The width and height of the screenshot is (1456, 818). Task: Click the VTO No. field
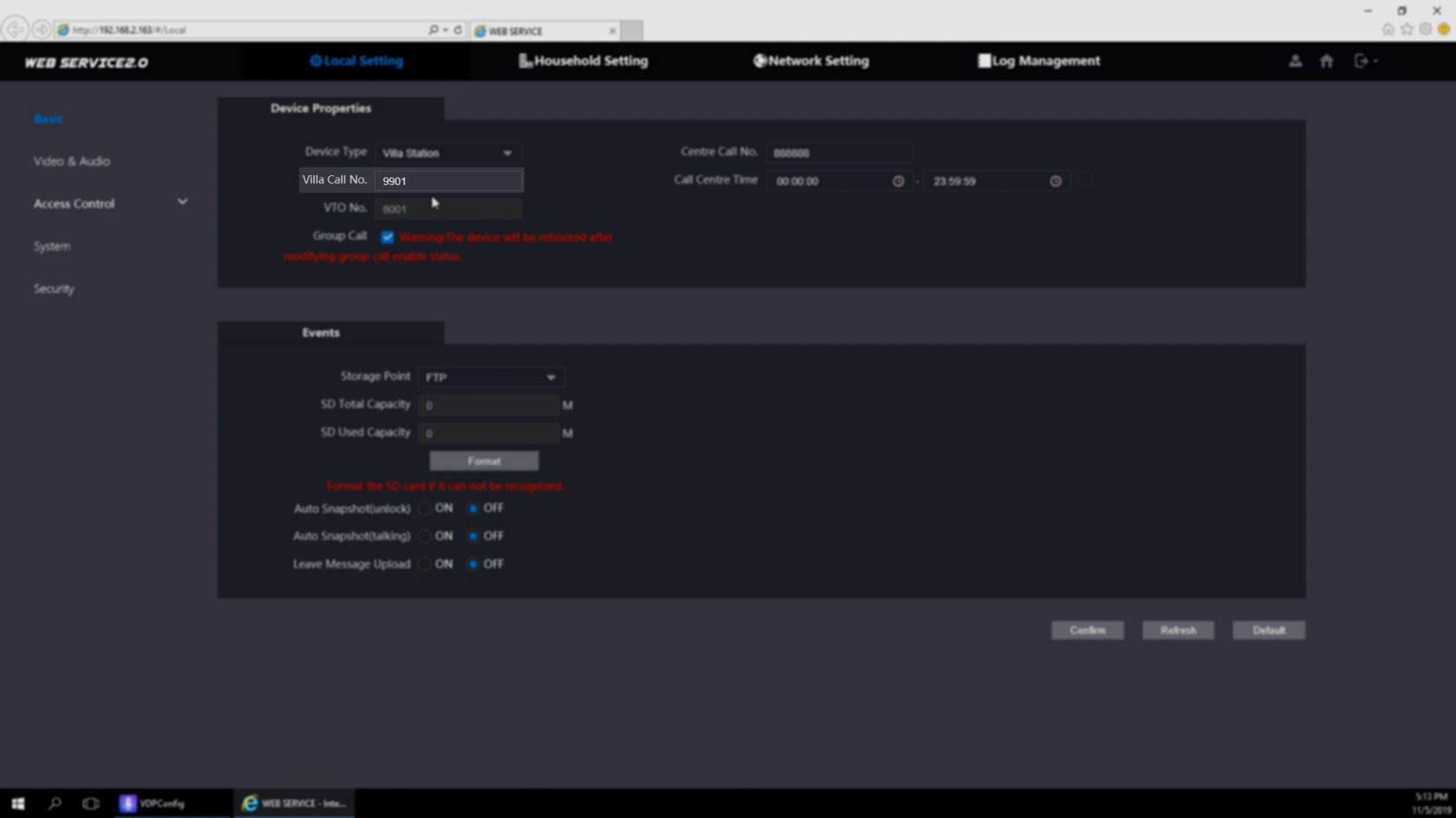click(449, 209)
